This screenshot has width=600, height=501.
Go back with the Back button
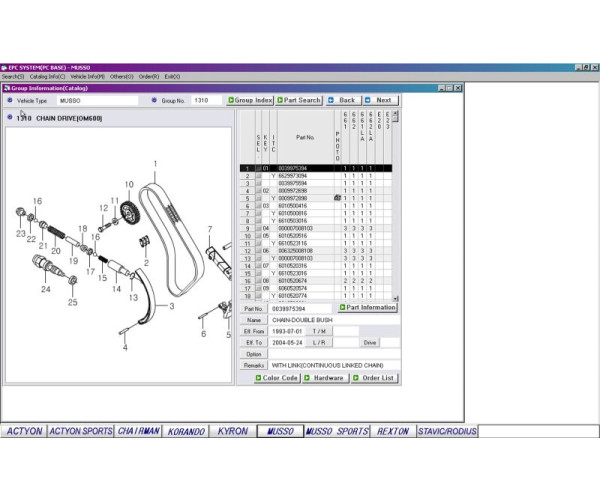[x=345, y=100]
